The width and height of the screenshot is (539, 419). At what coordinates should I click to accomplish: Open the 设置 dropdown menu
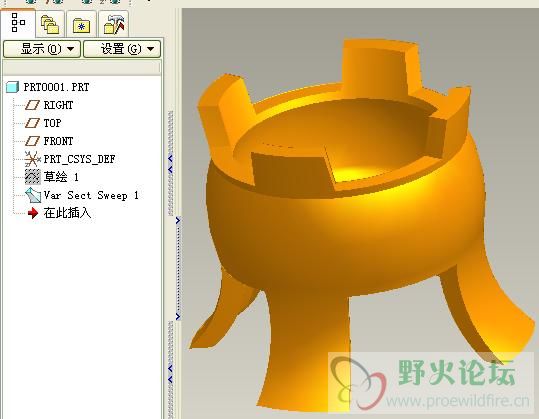click(x=122, y=49)
